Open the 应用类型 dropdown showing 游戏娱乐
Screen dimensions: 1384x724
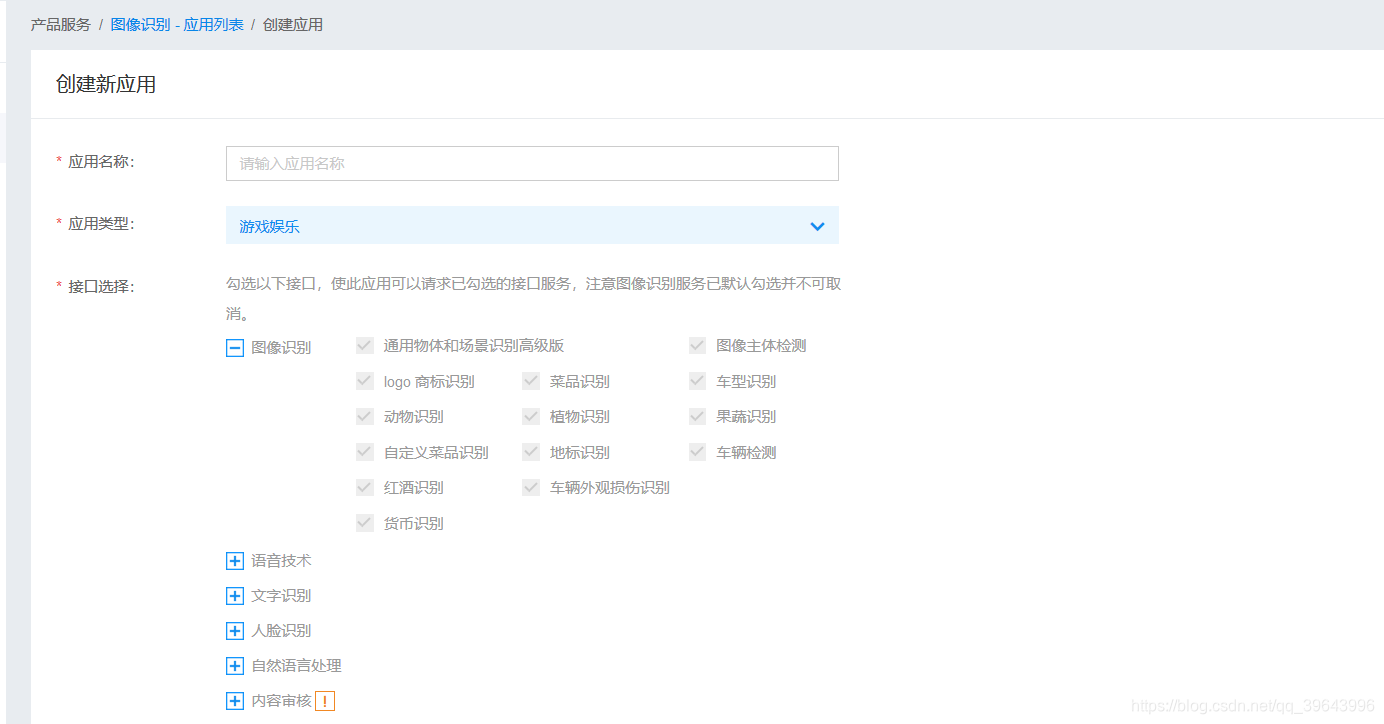tap(532, 225)
